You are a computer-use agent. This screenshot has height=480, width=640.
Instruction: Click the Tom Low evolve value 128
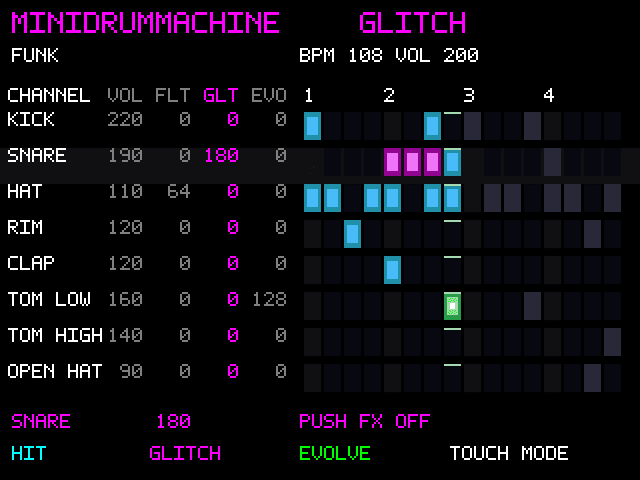[269, 299]
